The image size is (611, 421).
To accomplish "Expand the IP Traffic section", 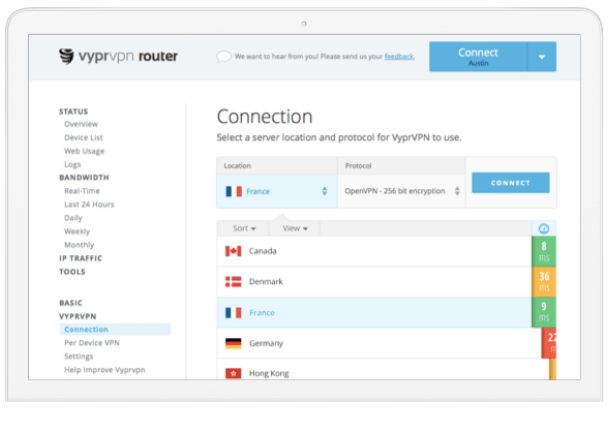I will pos(81,258).
